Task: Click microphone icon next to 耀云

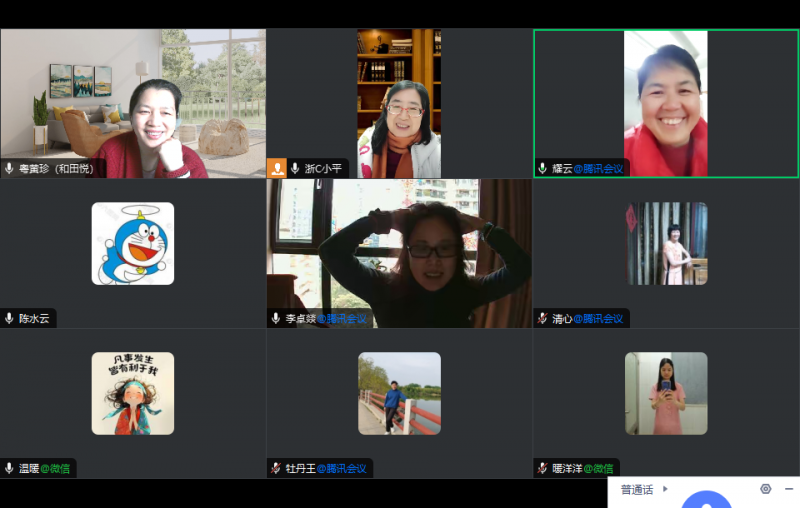Action: coord(543,169)
